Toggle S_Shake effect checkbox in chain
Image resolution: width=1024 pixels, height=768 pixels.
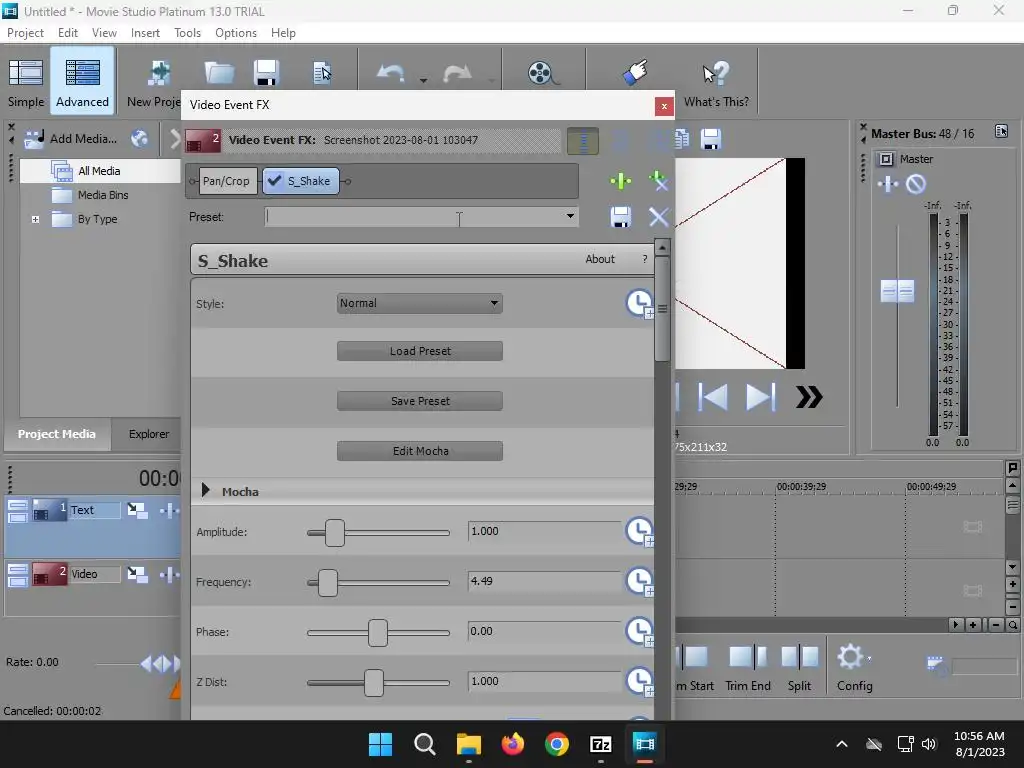tap(275, 181)
